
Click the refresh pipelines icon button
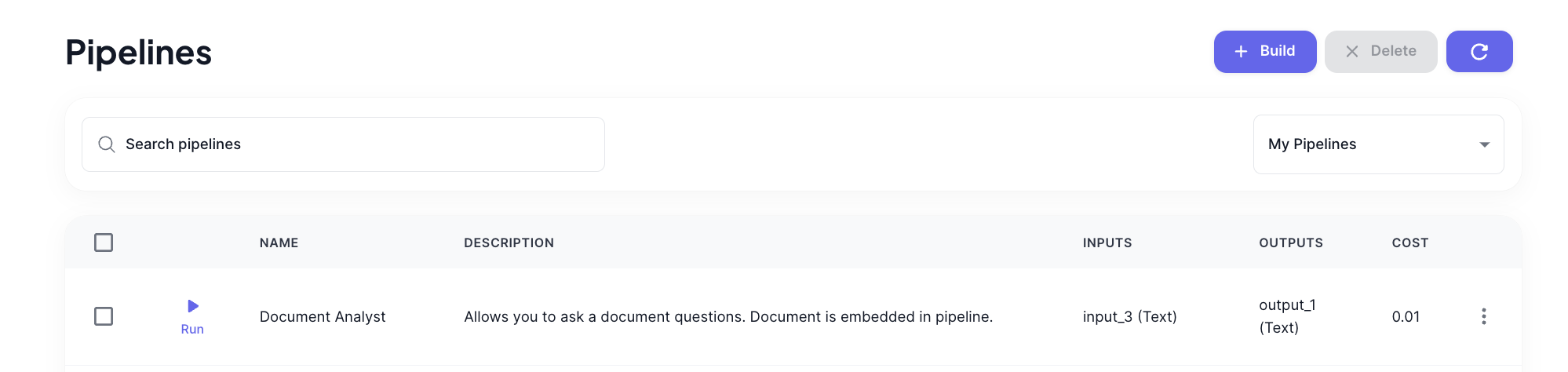point(1479,52)
